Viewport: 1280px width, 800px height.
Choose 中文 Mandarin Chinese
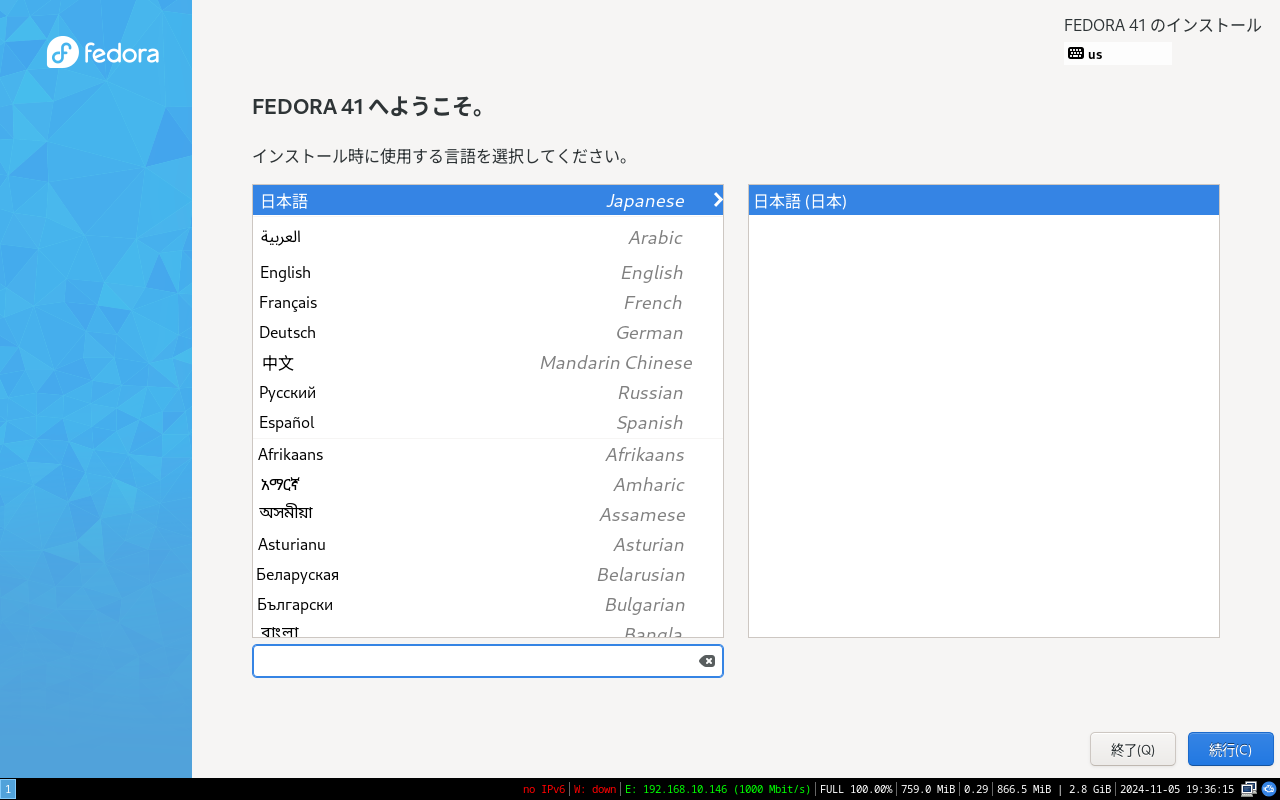point(488,362)
